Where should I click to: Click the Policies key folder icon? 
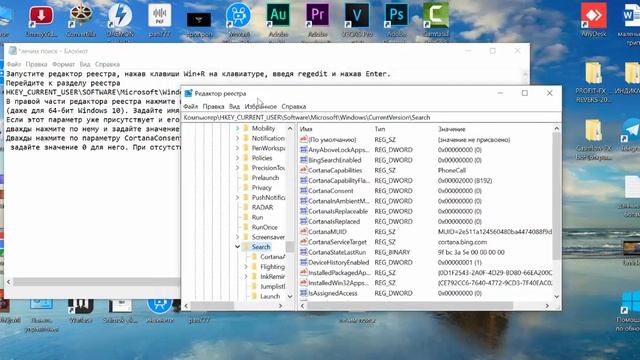coord(246,158)
